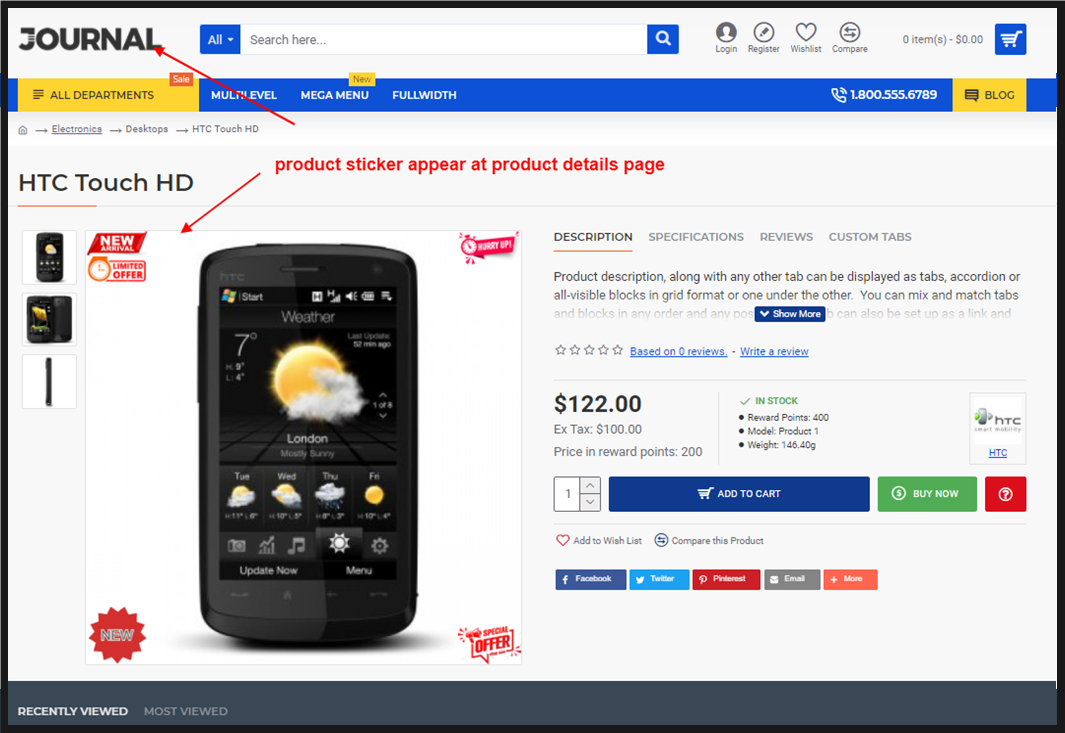Screen dimensions: 1065x733
Task: Click the Search here input field
Action: click(444, 39)
